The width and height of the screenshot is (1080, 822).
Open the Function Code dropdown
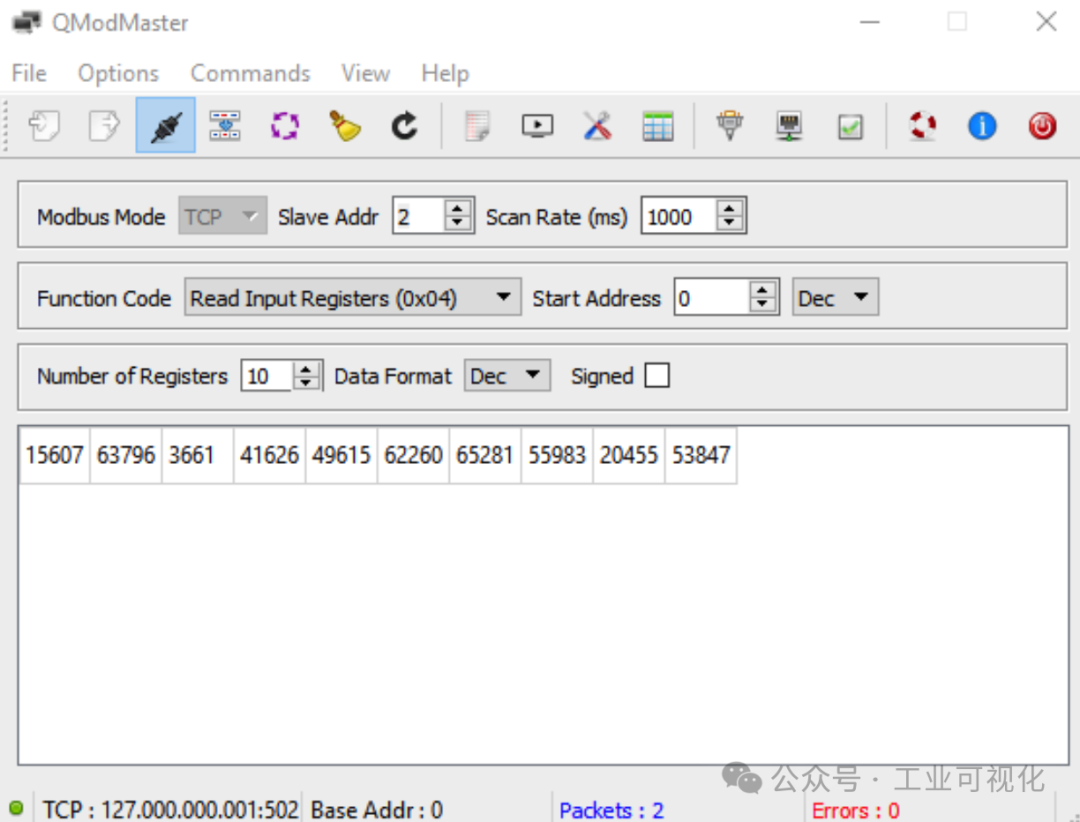click(x=352, y=297)
